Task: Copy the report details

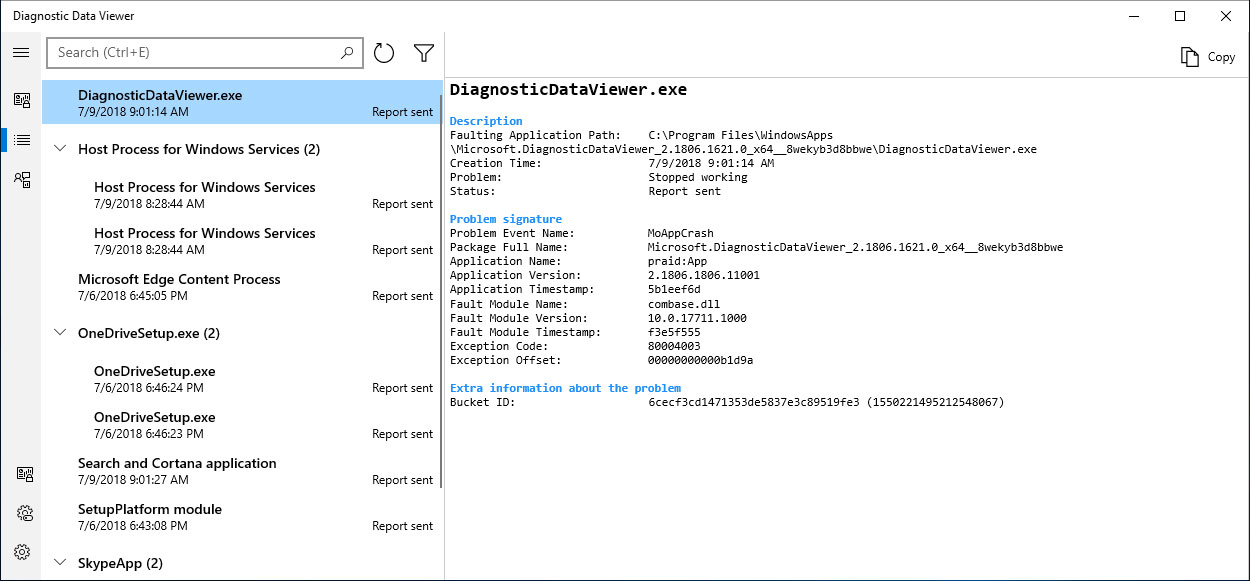Action: point(1208,57)
